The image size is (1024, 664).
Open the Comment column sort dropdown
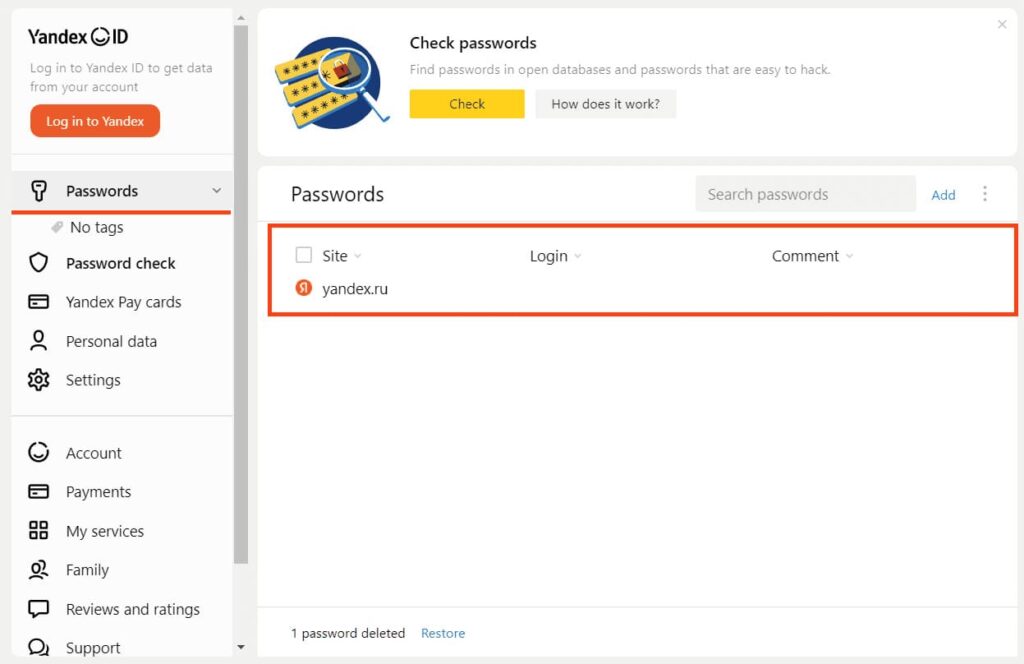pos(849,257)
